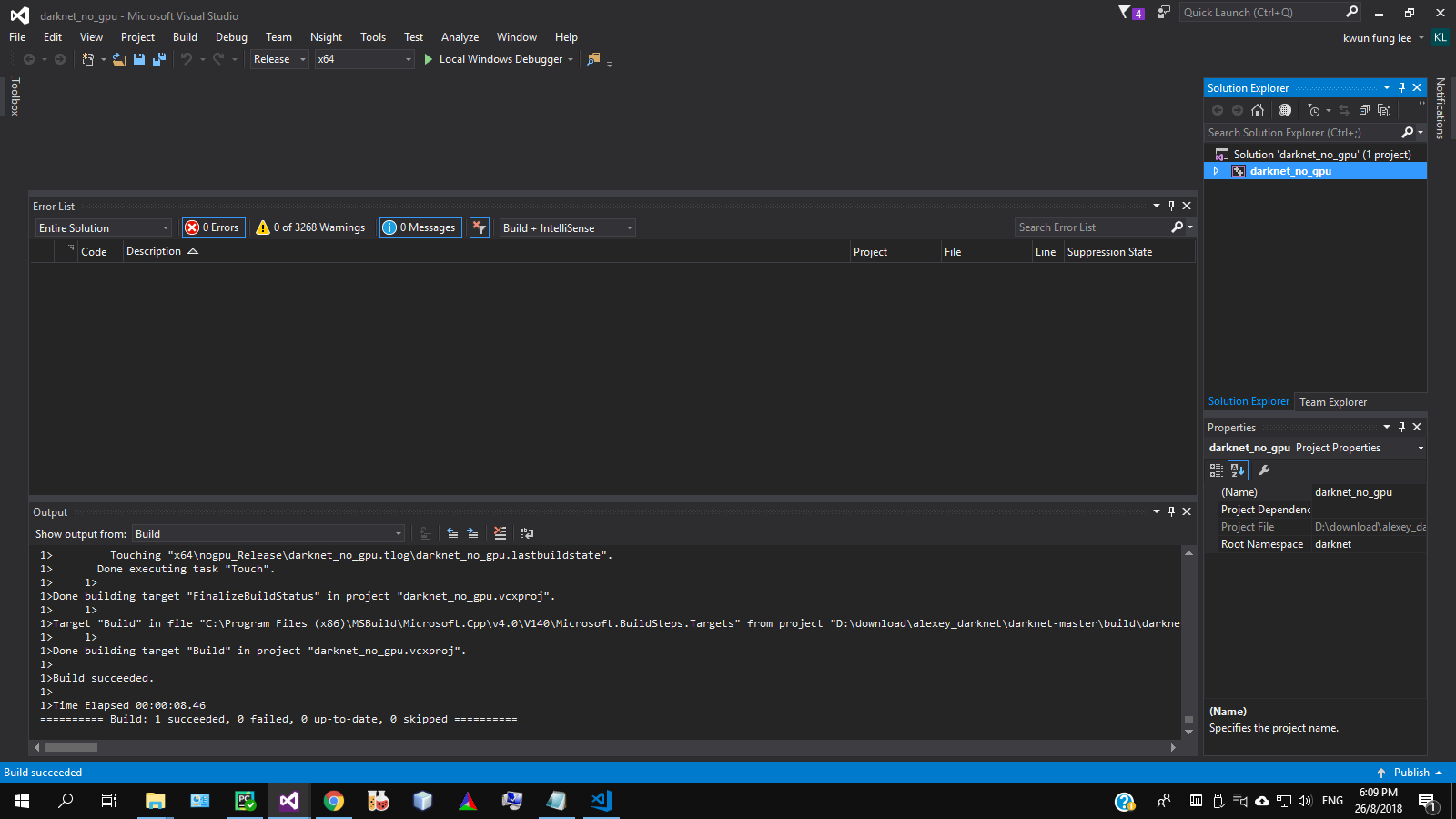
Task: Click the clear error list filter icon
Action: point(480,227)
